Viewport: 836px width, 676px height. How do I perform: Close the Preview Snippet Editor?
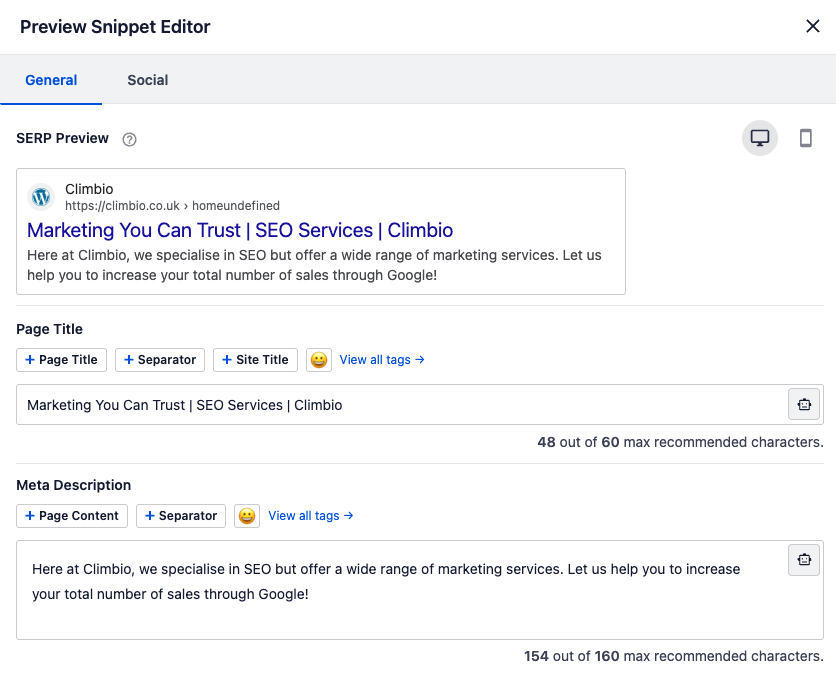(813, 26)
